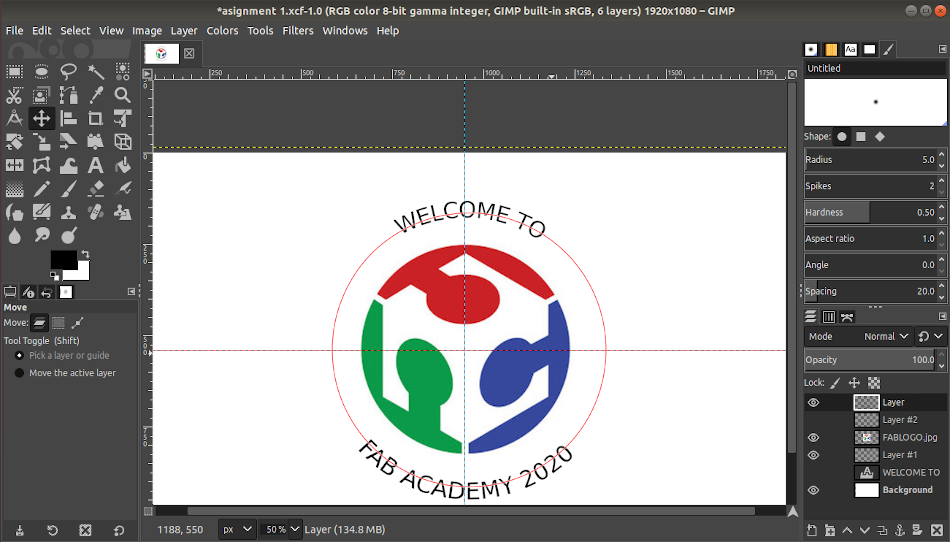
Task: Create a new layer button
Action: point(812,530)
